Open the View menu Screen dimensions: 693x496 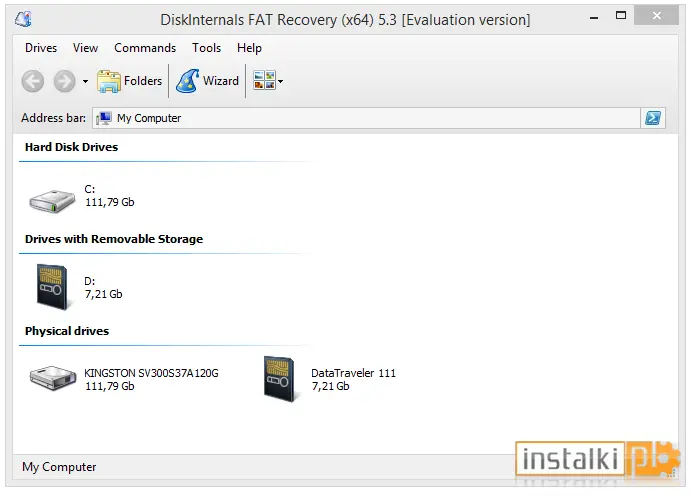(x=85, y=48)
